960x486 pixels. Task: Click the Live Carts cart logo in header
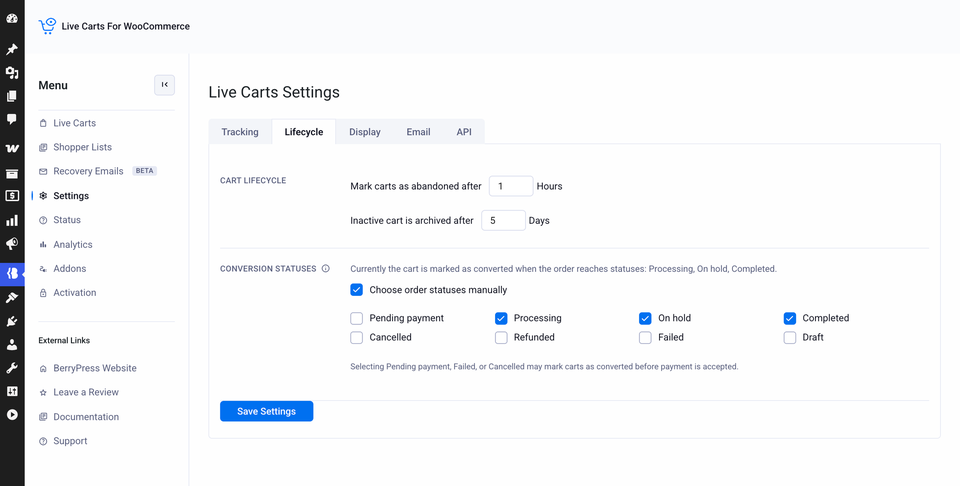(x=47, y=26)
